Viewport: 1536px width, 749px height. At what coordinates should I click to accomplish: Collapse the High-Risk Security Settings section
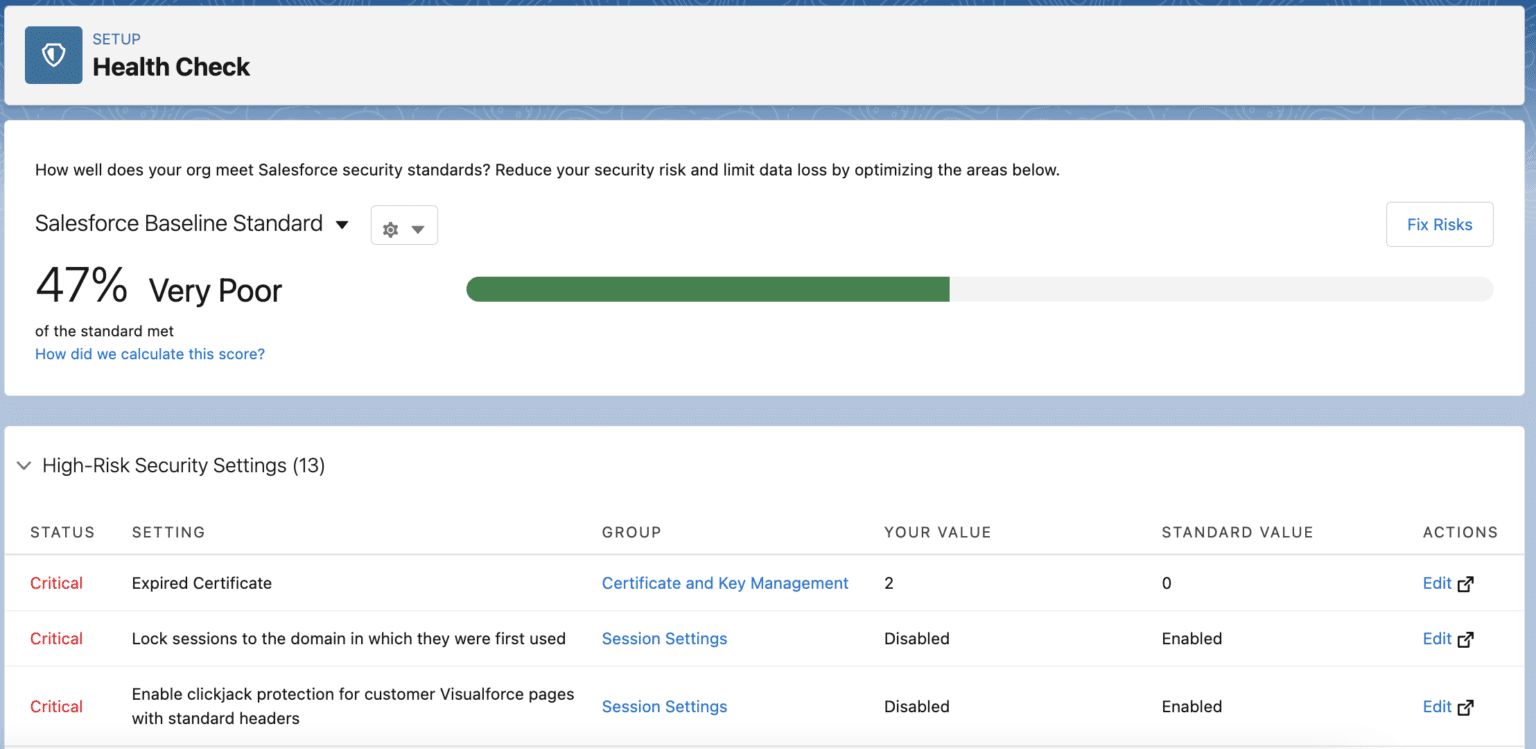[24, 465]
